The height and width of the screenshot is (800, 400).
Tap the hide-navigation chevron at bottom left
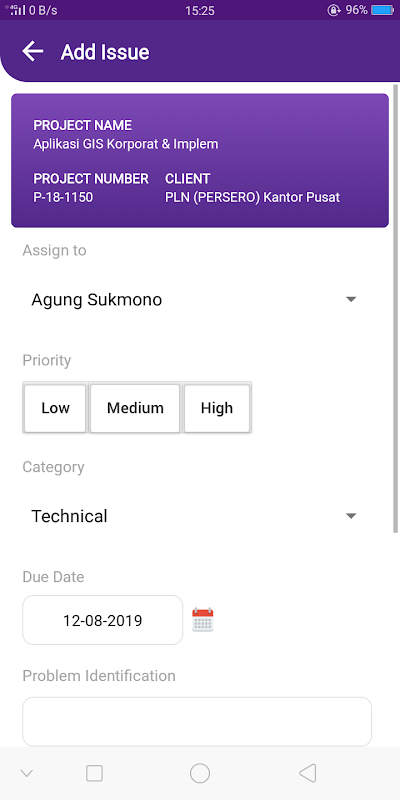27,773
